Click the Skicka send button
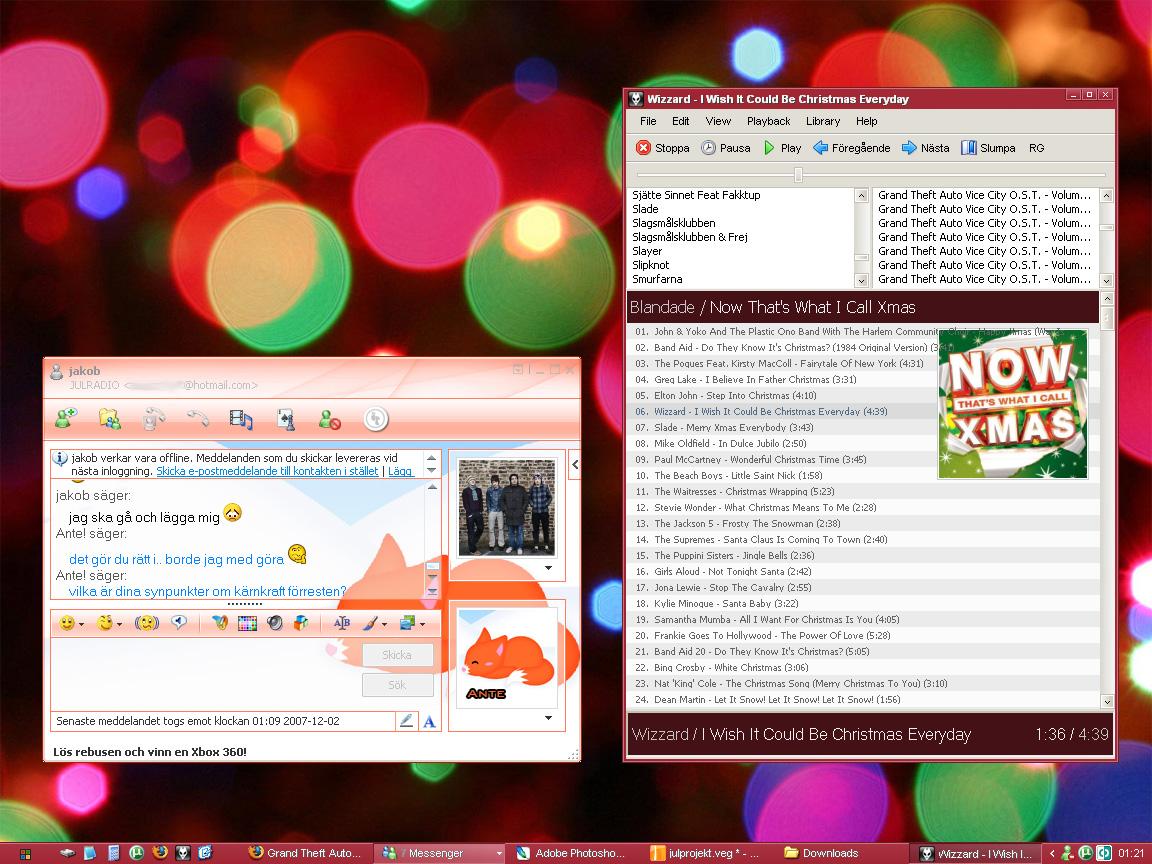Screen dimensions: 1152x864 397,655
